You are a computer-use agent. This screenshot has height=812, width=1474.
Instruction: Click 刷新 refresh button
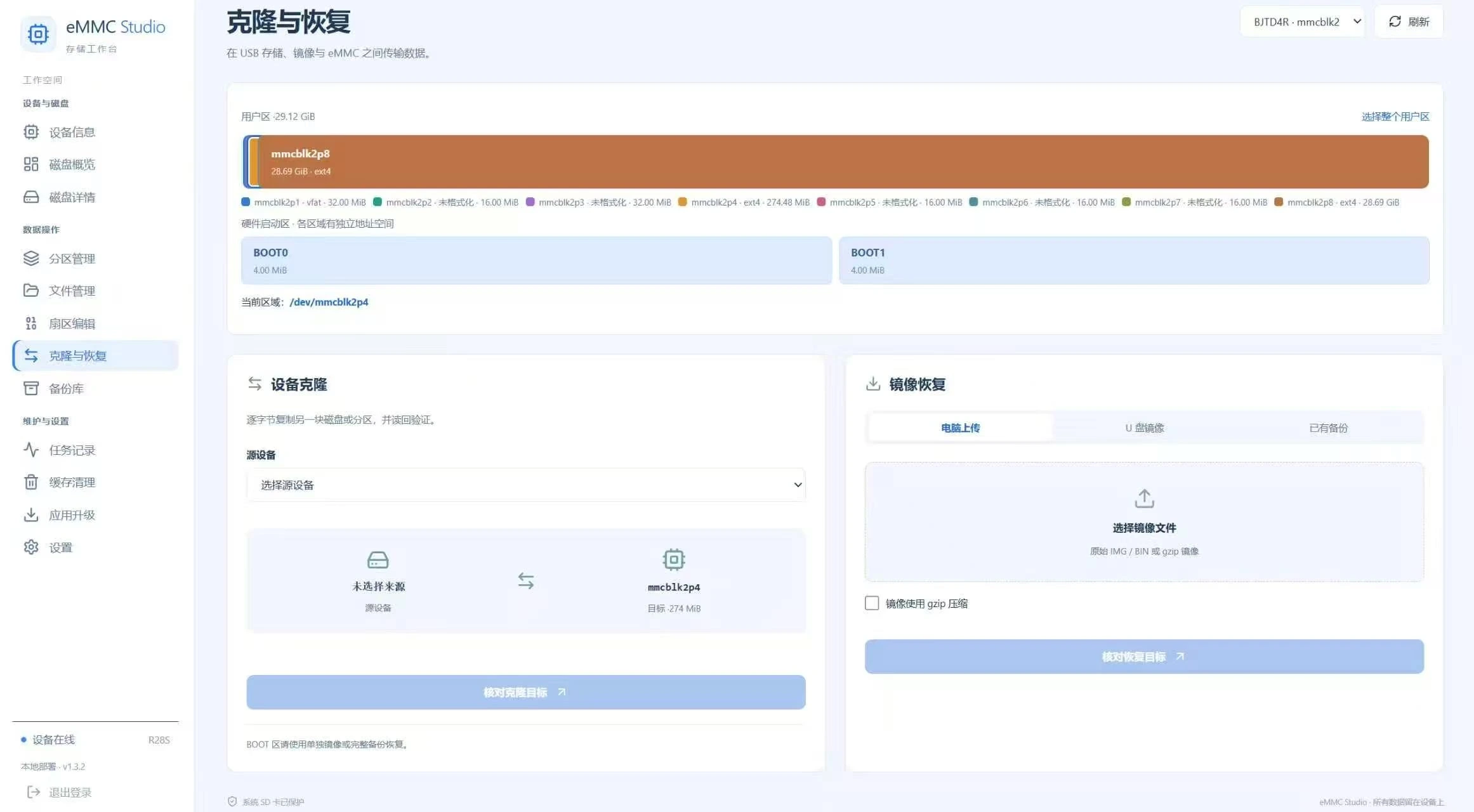coord(1409,22)
